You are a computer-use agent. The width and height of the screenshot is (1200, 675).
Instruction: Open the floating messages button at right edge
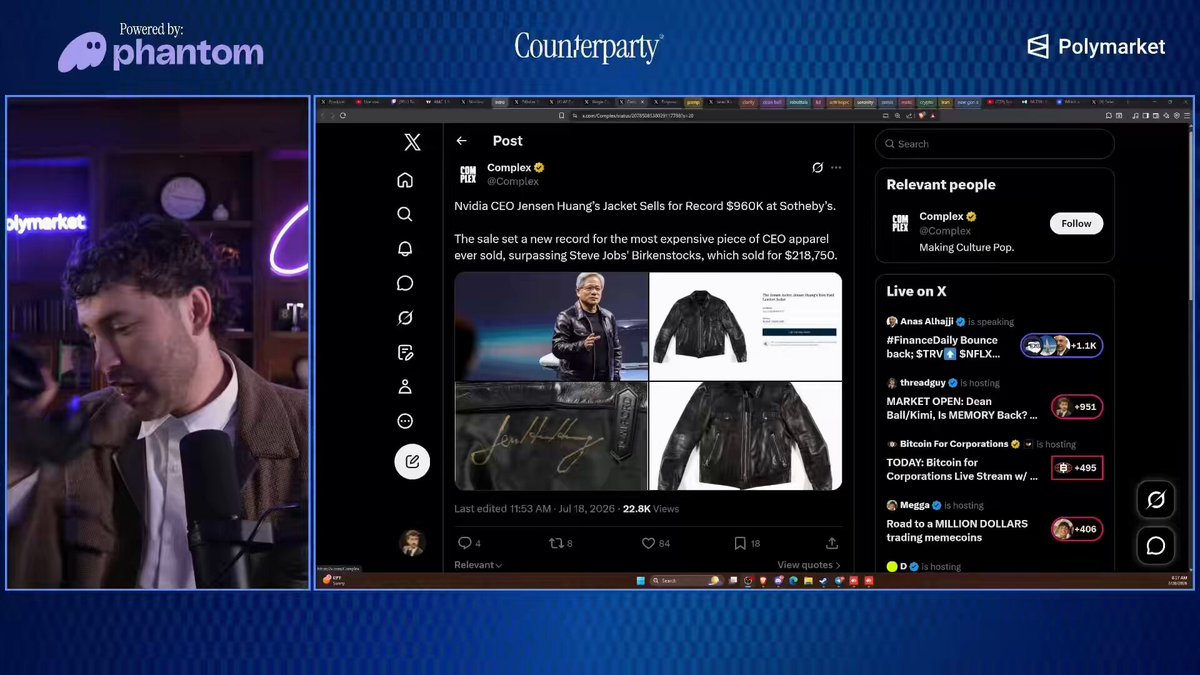(x=1156, y=546)
